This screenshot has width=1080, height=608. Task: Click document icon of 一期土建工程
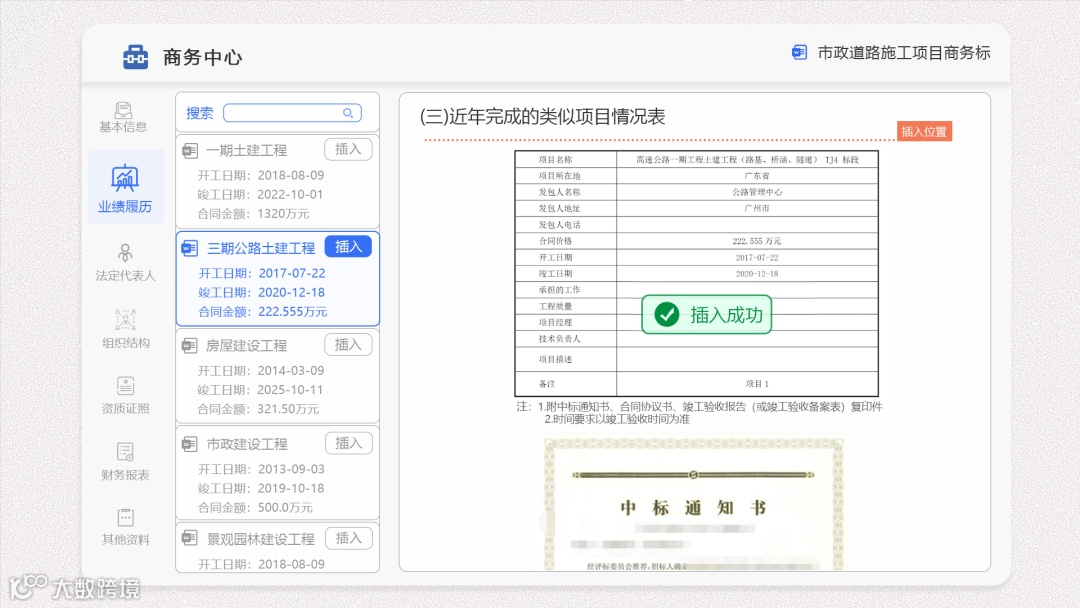click(190, 150)
